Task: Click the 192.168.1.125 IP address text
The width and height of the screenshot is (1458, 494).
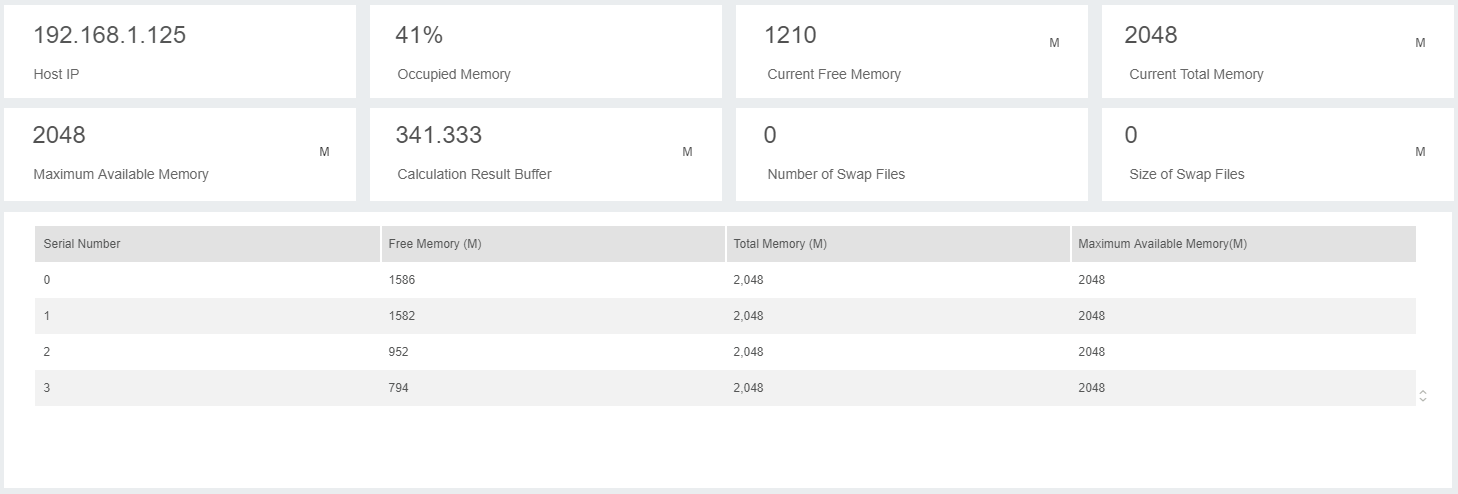Action: [110, 35]
